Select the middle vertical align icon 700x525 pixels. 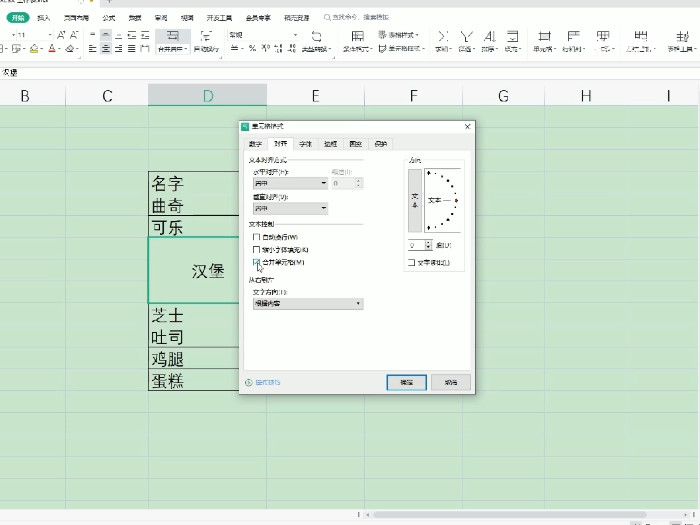tap(106, 35)
